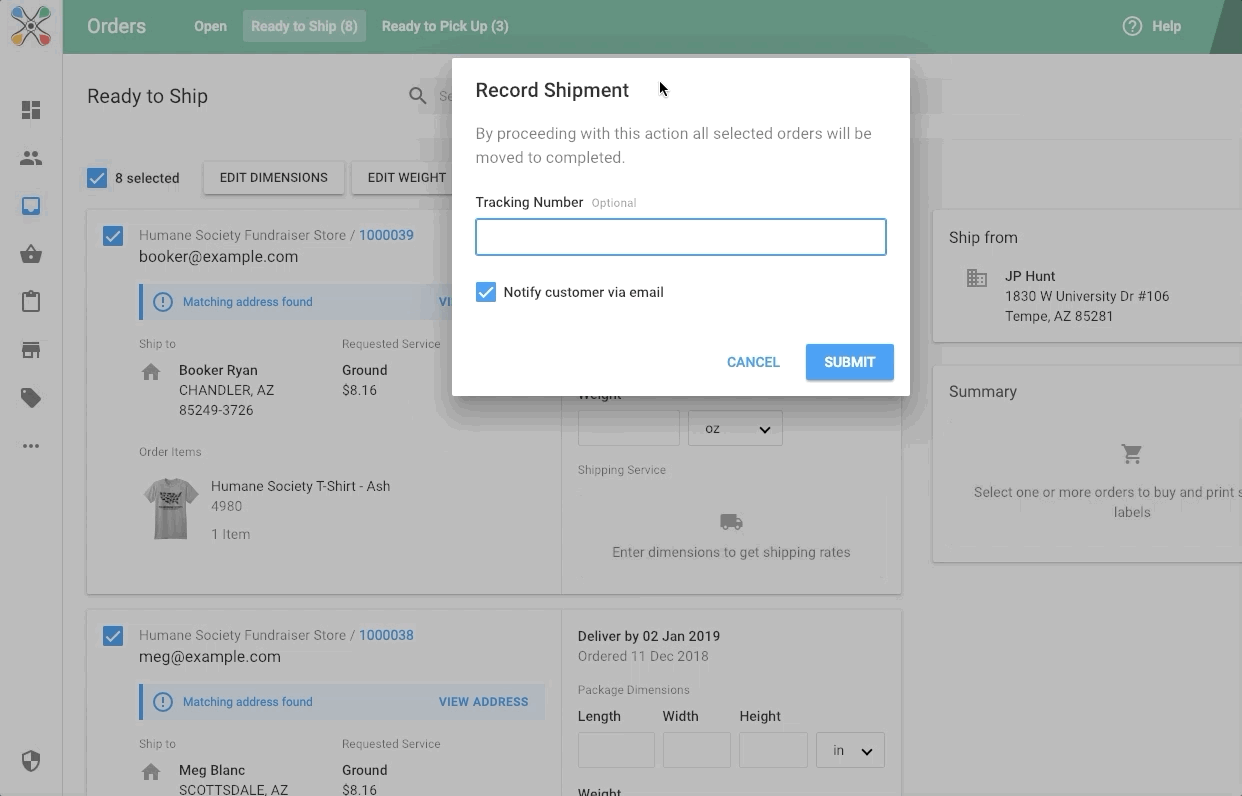Viewport: 1242px width, 796px height.
Task: Click the Help label in the header
Action: (x=1166, y=26)
